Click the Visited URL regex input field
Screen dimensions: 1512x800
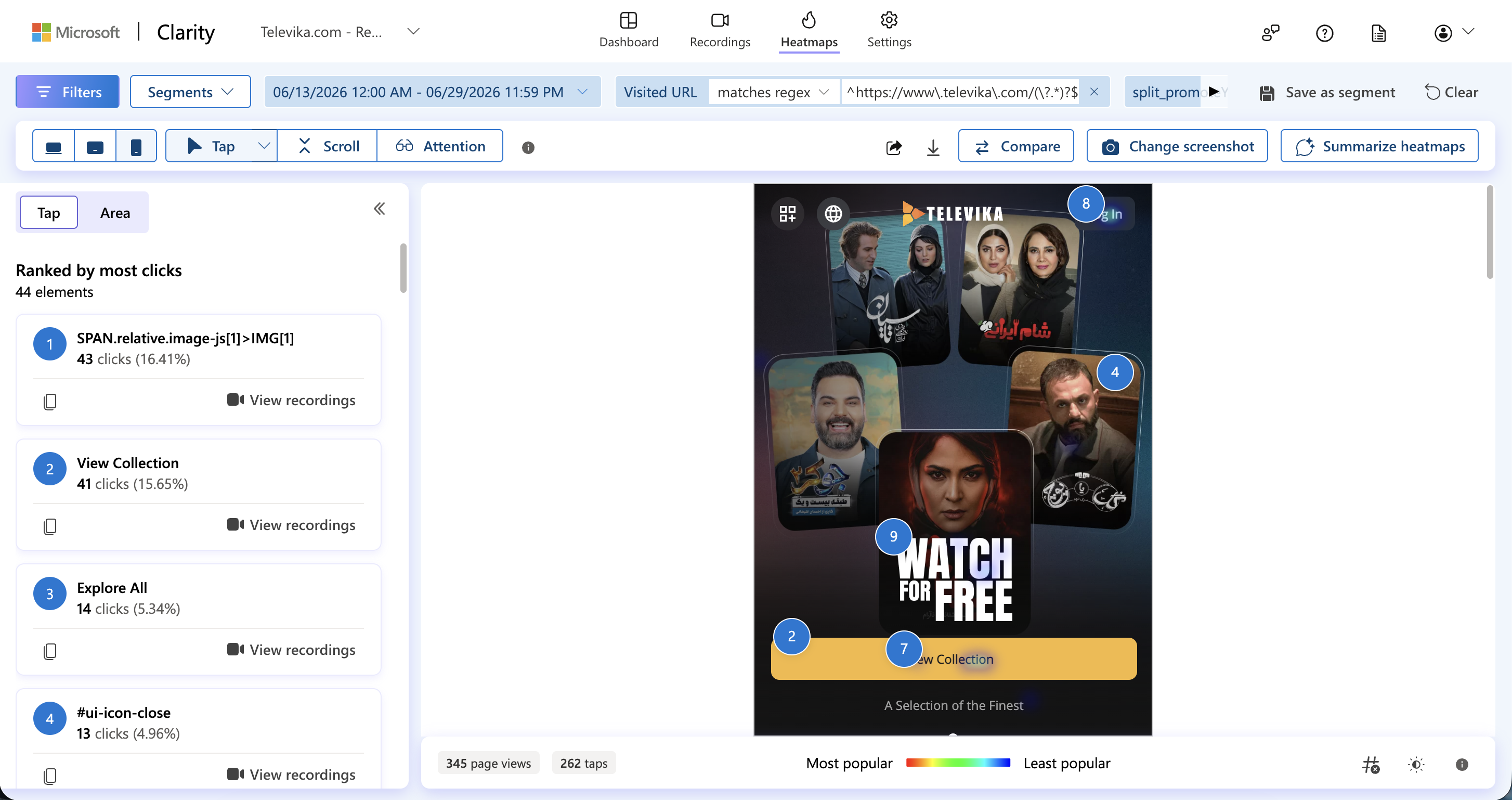pos(962,92)
